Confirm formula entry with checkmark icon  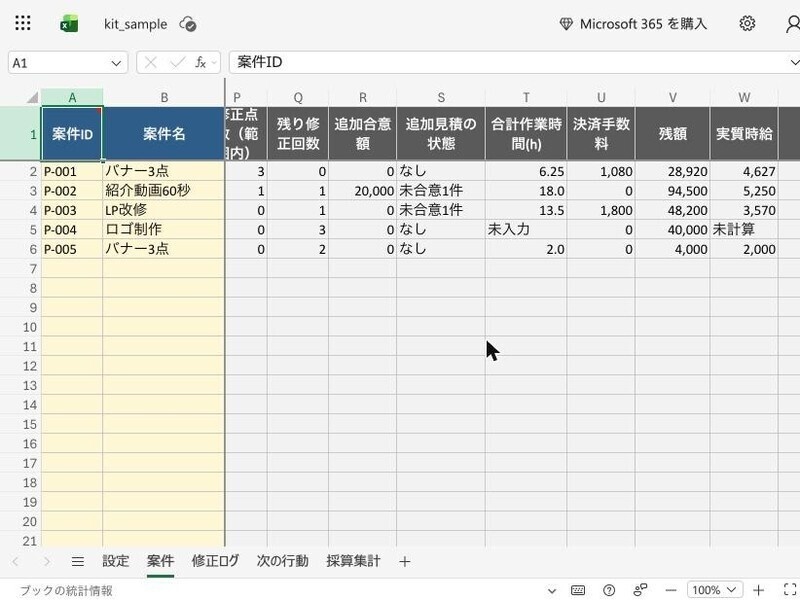pyautogui.click(x=178, y=63)
